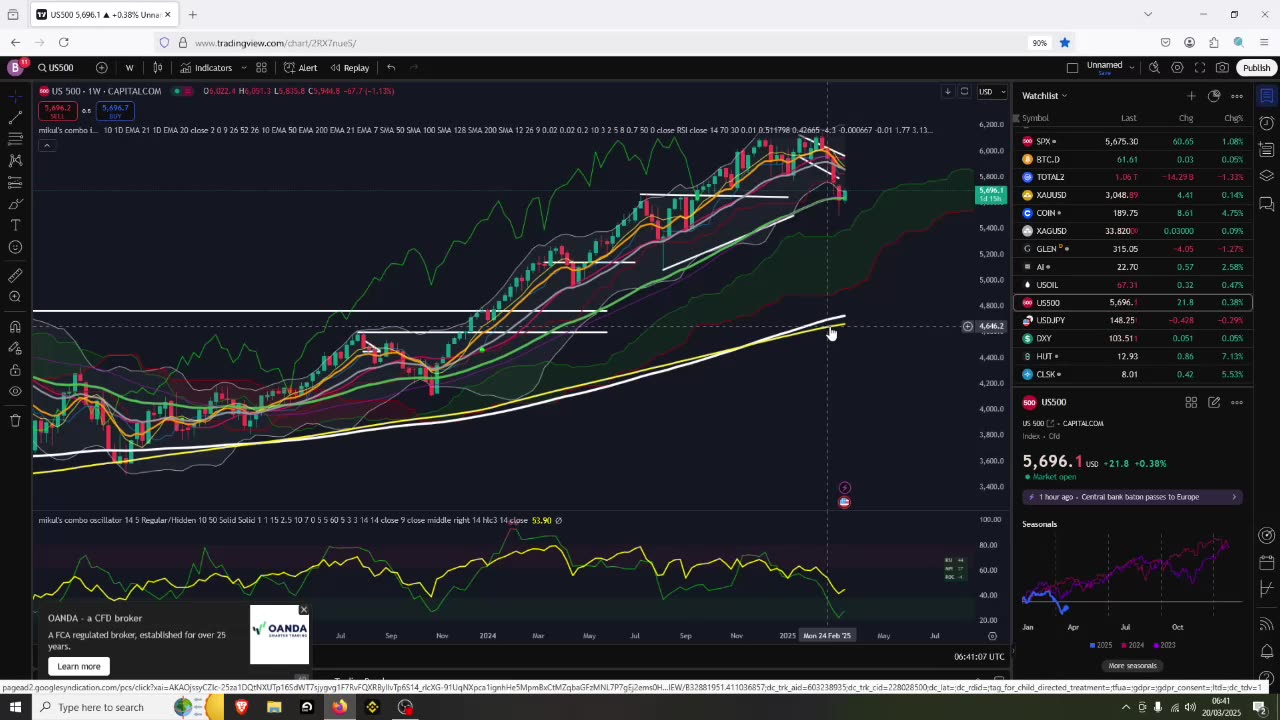Toggle the 2024 seasonals legend
Viewport: 1280px width, 720px height.
coord(1133,645)
